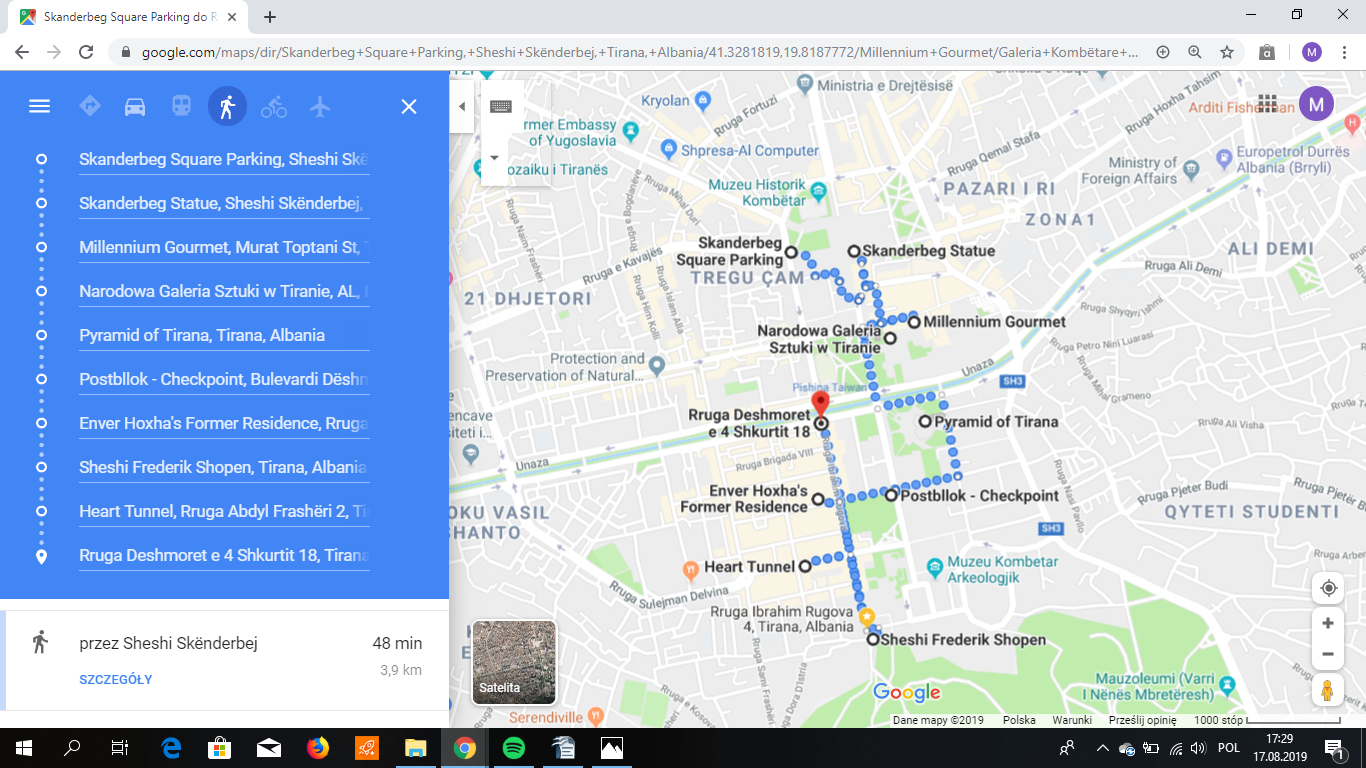This screenshot has height=768, width=1366.
Task: Edit the Millennium Gourmet stop field
Action: tap(224, 247)
